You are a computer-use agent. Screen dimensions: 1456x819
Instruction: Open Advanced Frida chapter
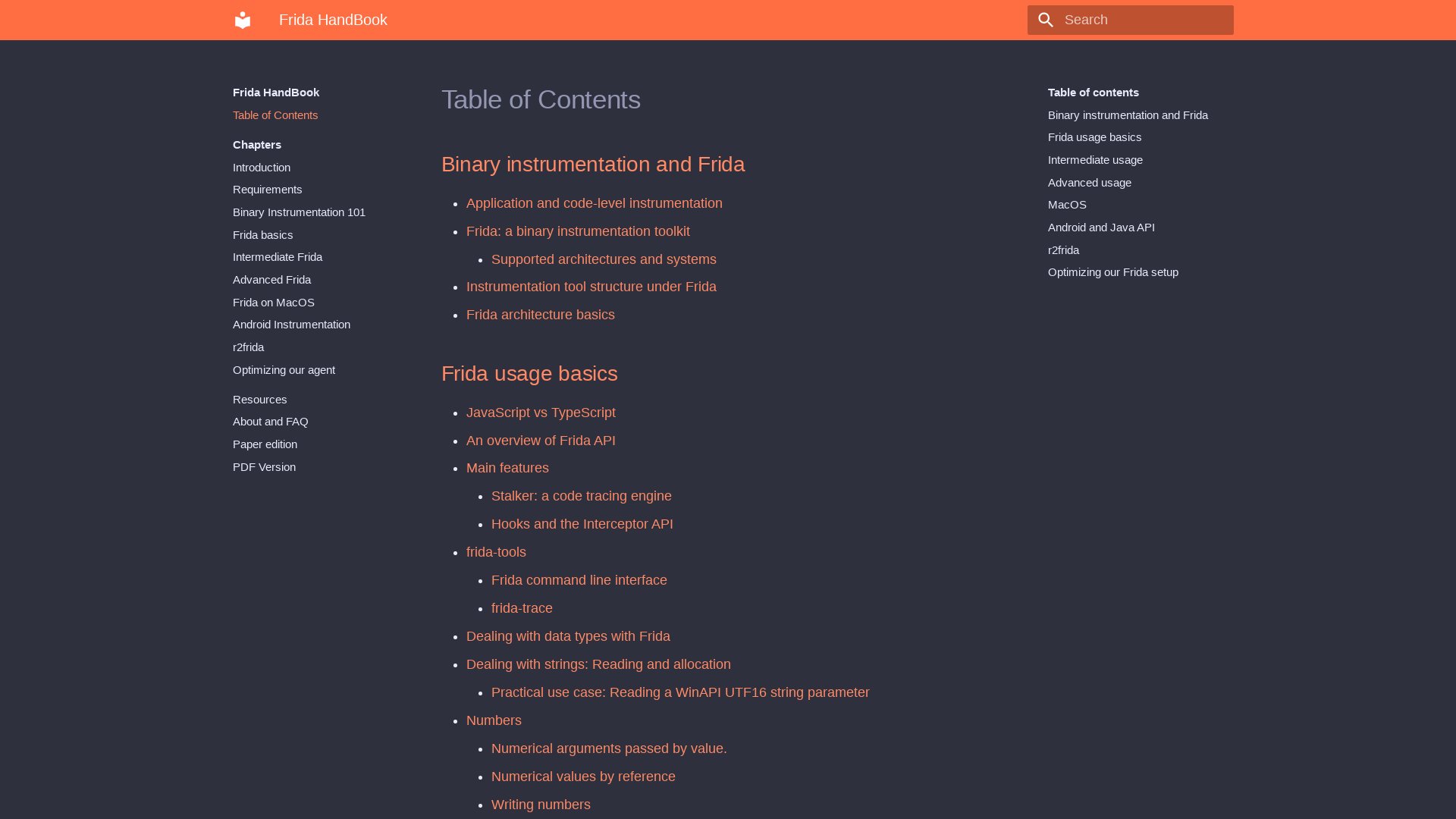coord(271,280)
